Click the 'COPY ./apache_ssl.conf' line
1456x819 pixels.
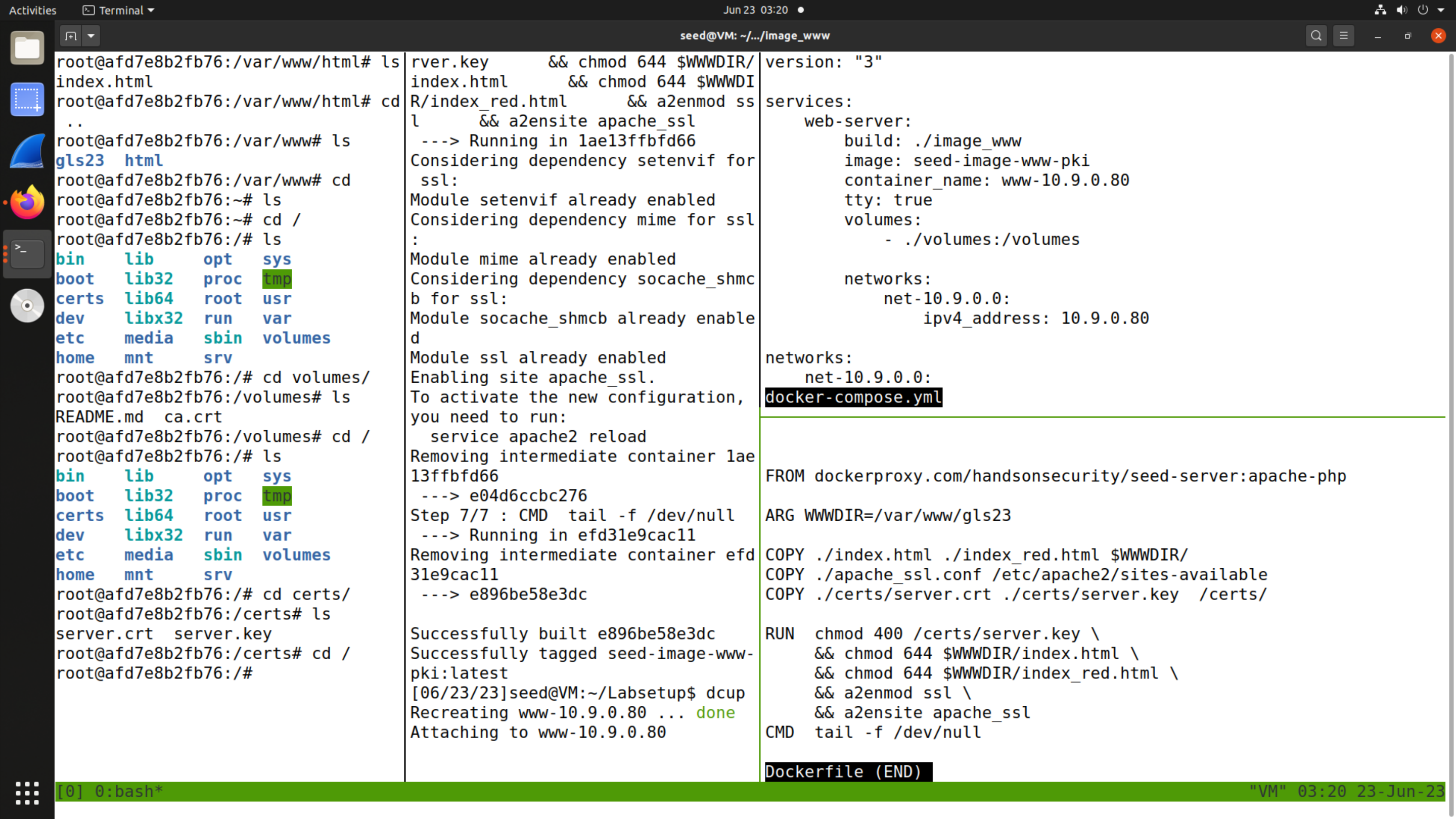coord(1016,574)
